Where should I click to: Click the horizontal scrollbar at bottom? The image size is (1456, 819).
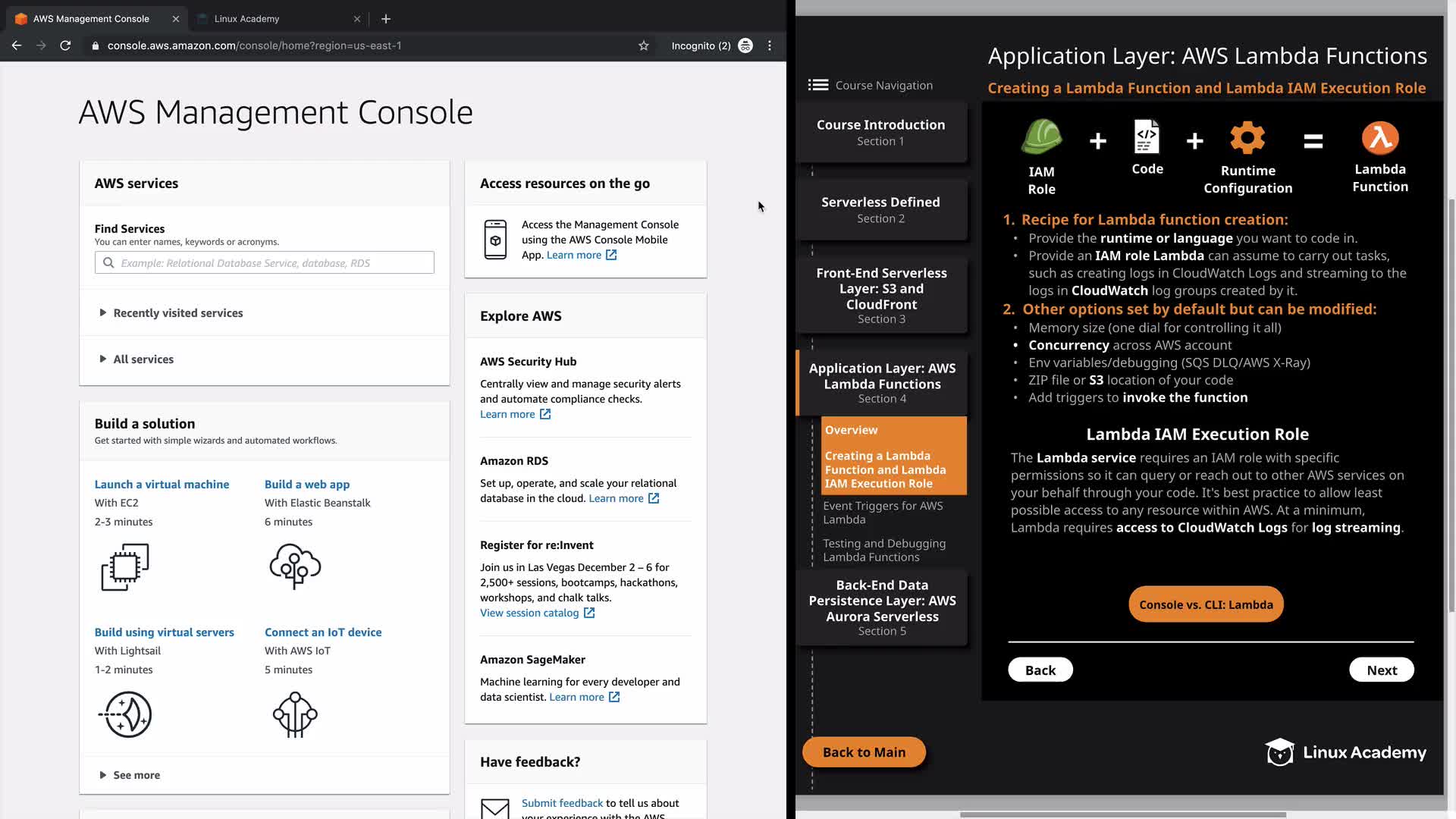click(x=1122, y=815)
